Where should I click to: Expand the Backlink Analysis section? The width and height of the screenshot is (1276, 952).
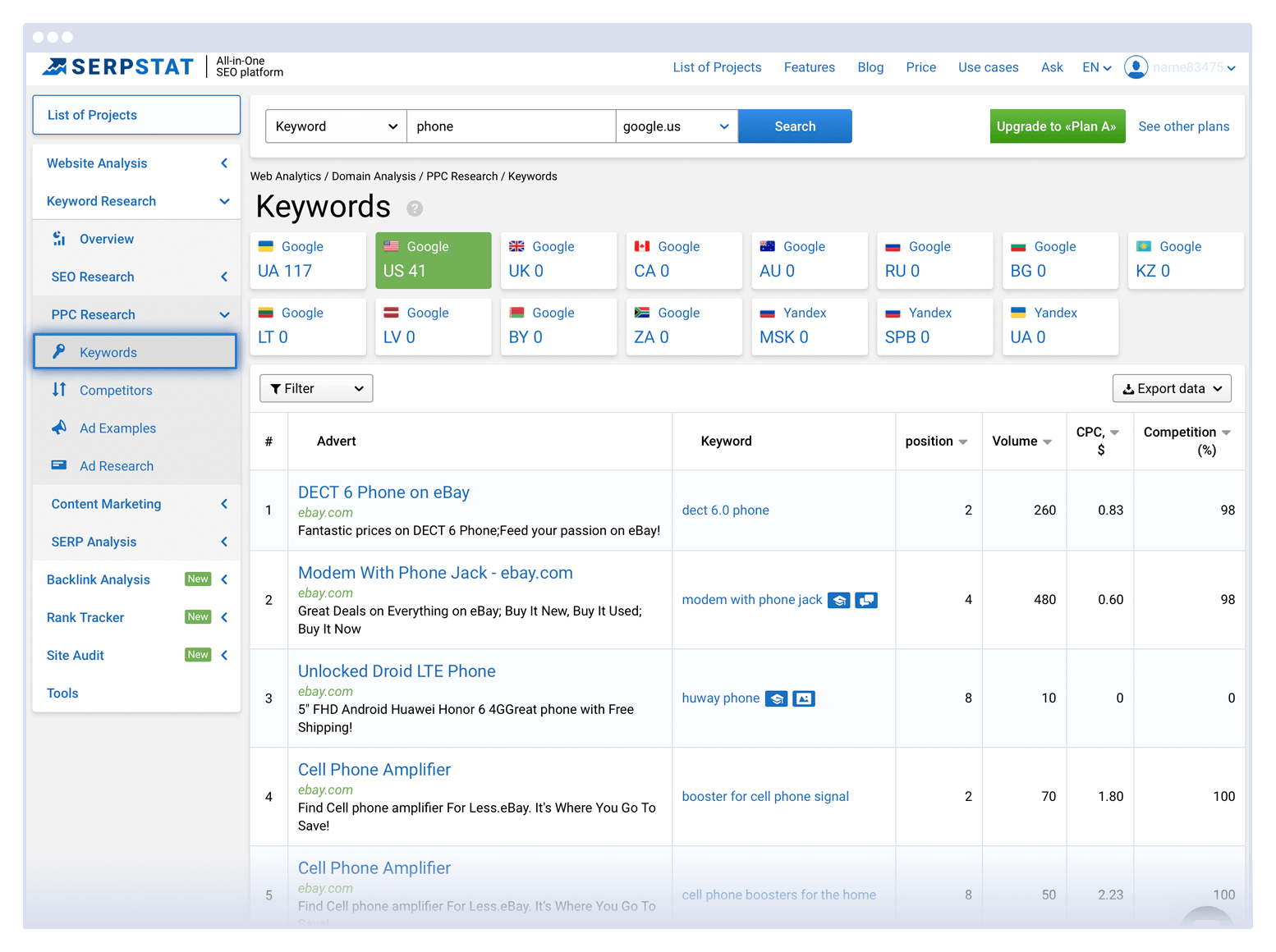coord(136,579)
